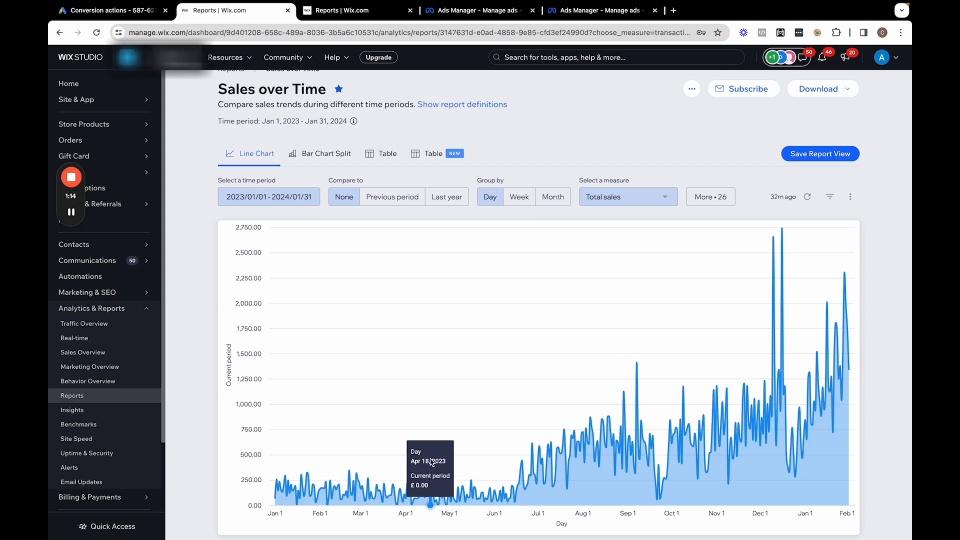Open the report's three-dot more actions button
The image size is (960, 540).
coord(691,89)
